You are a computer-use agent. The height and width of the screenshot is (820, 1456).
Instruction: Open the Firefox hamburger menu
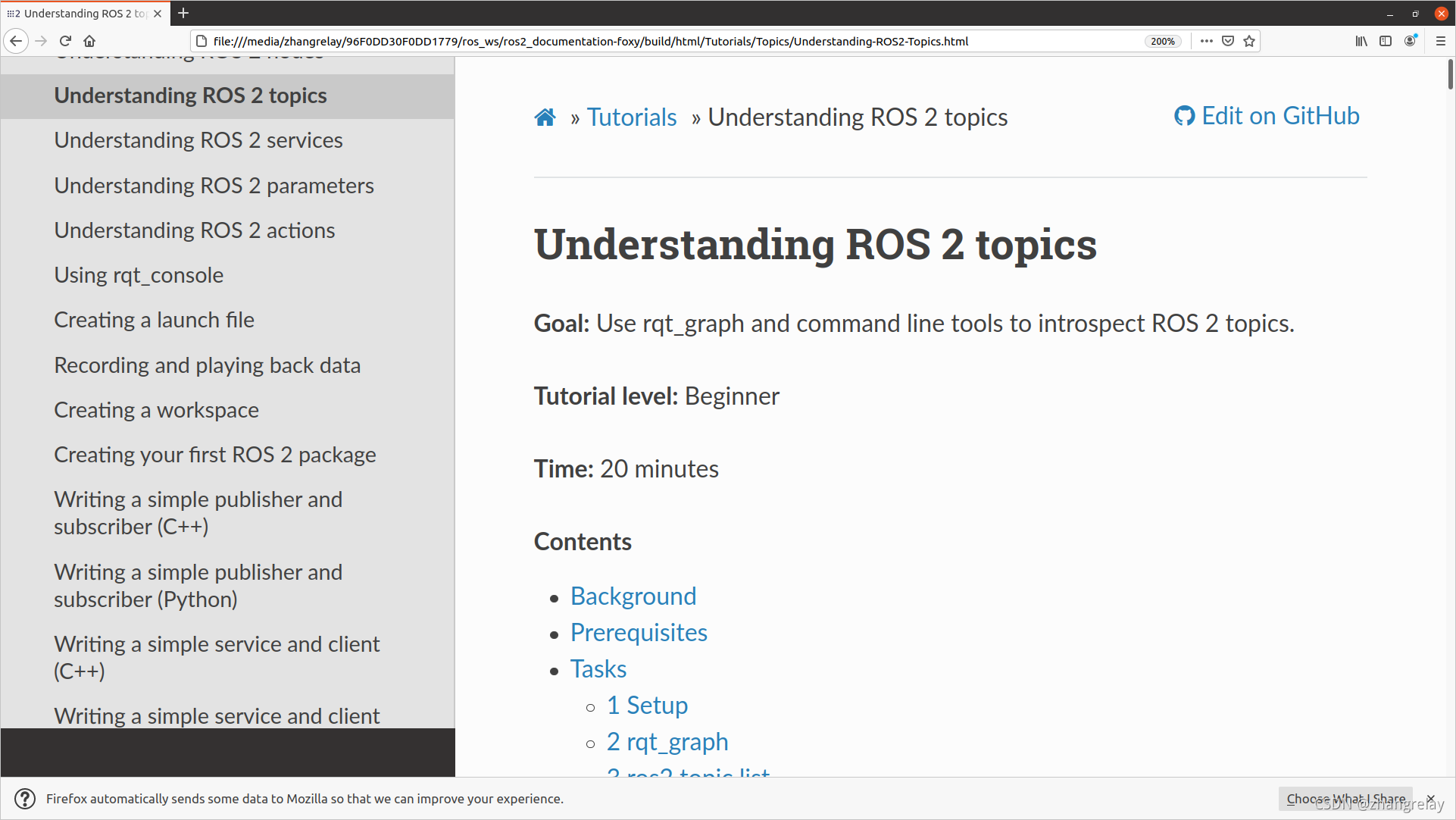[x=1441, y=41]
